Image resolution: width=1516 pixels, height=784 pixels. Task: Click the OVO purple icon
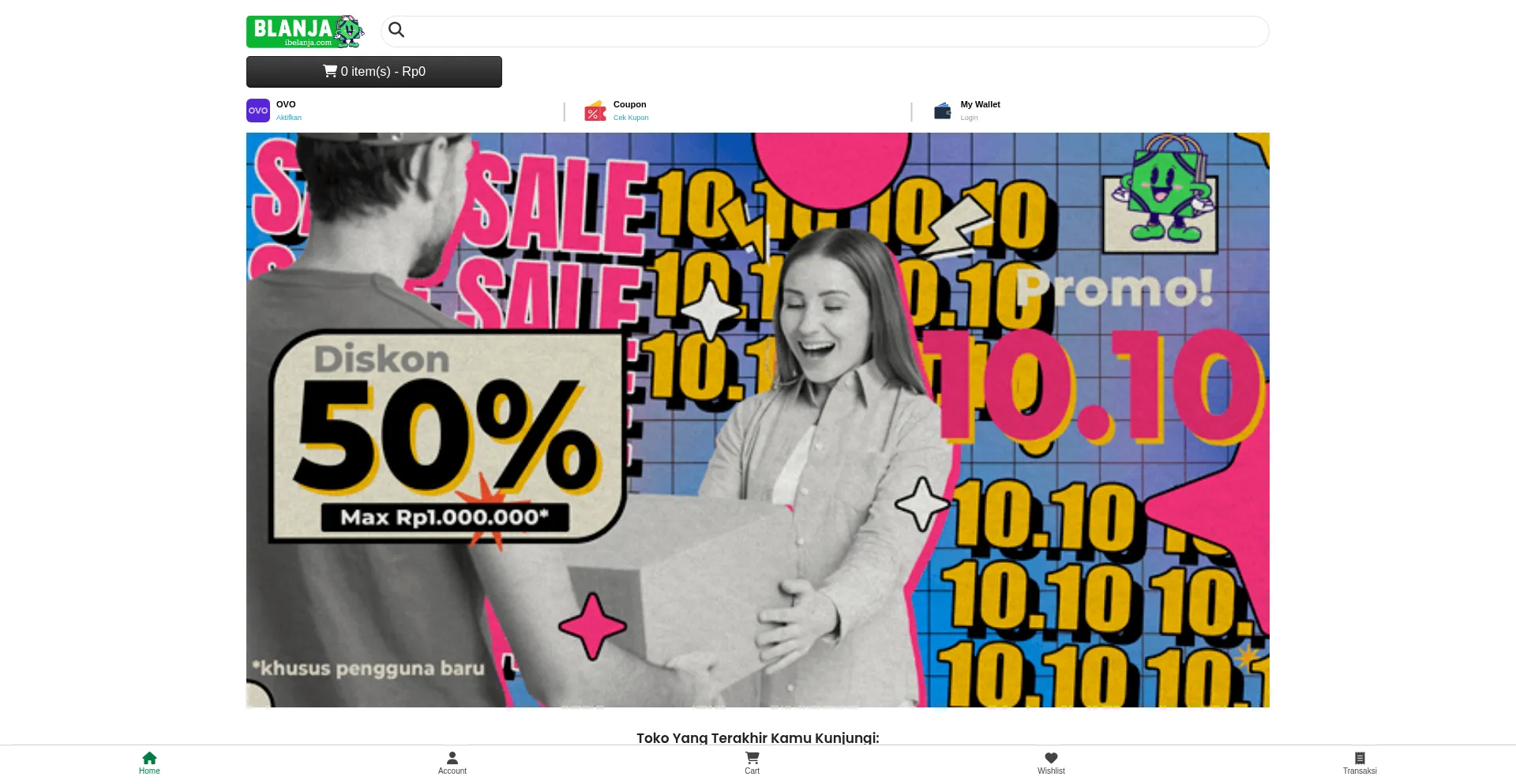click(258, 111)
